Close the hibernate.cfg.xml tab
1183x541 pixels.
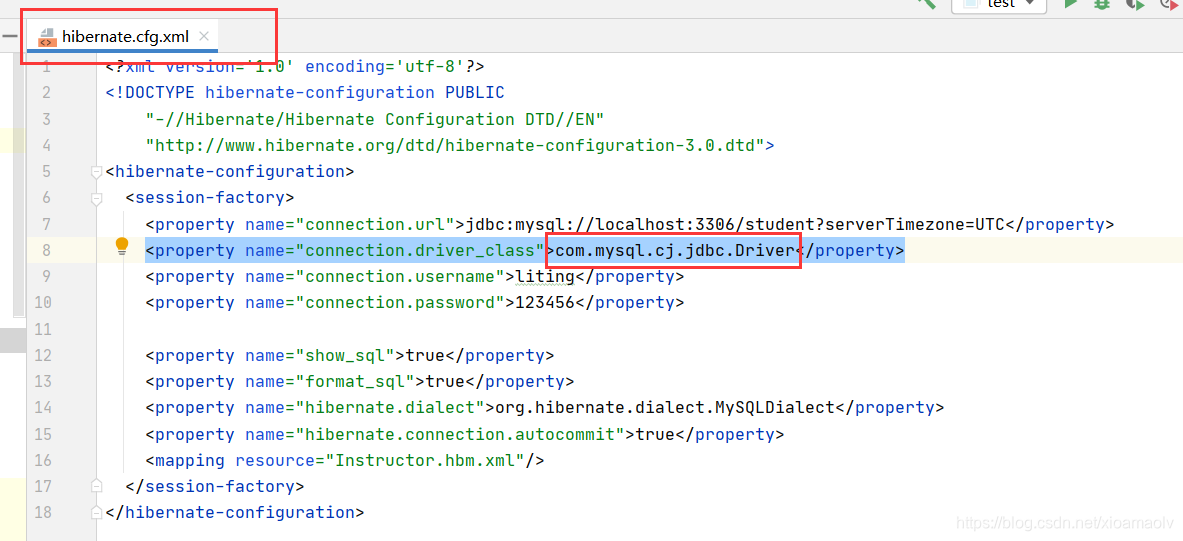pos(204,36)
